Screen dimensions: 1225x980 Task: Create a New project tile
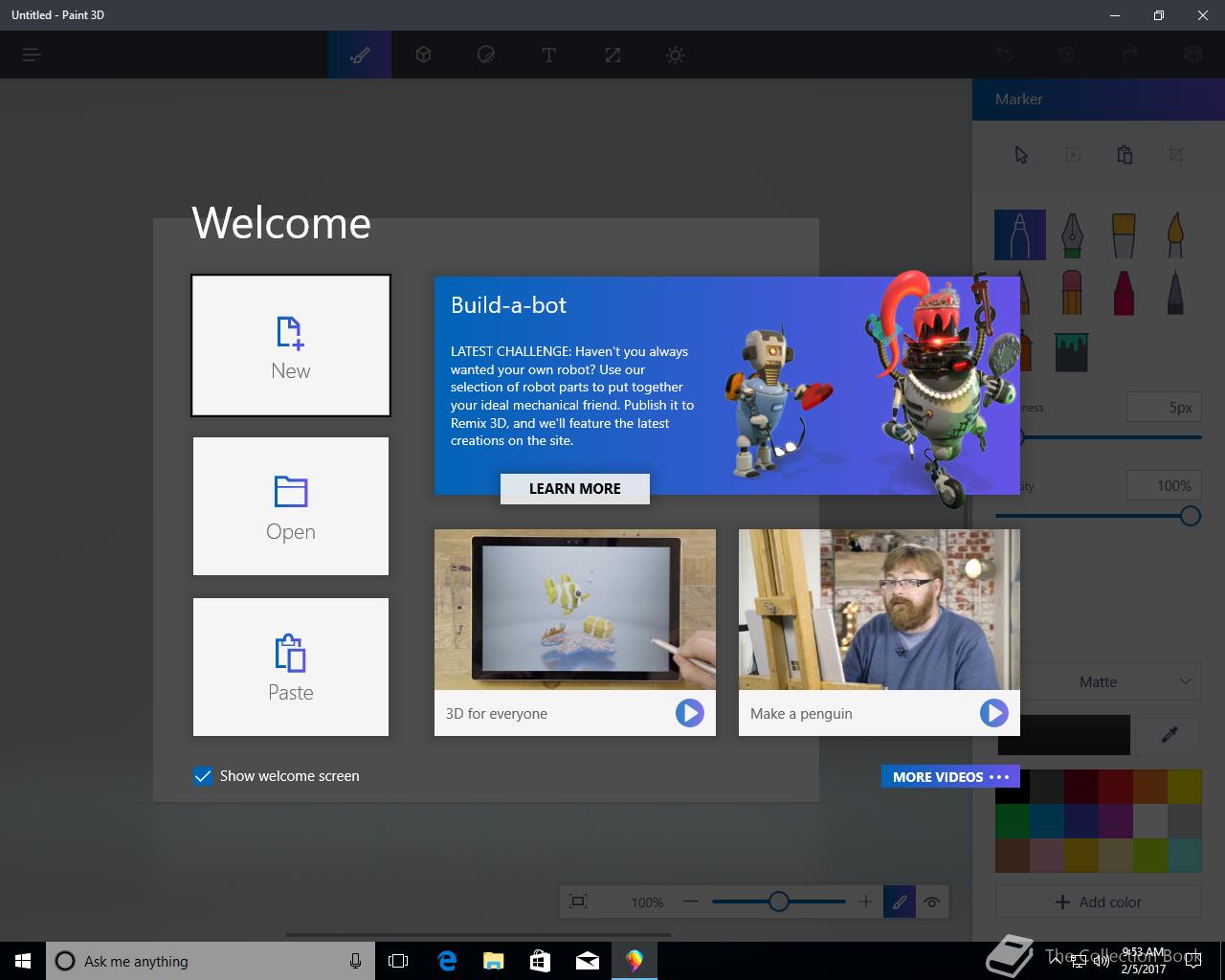click(x=291, y=345)
